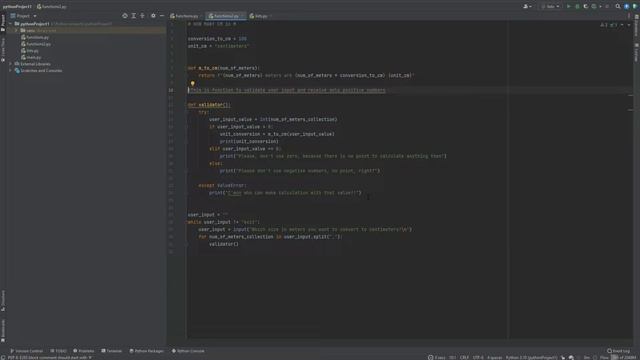
Task: Open the Terminal tool window
Action: pyautogui.click(x=111, y=351)
